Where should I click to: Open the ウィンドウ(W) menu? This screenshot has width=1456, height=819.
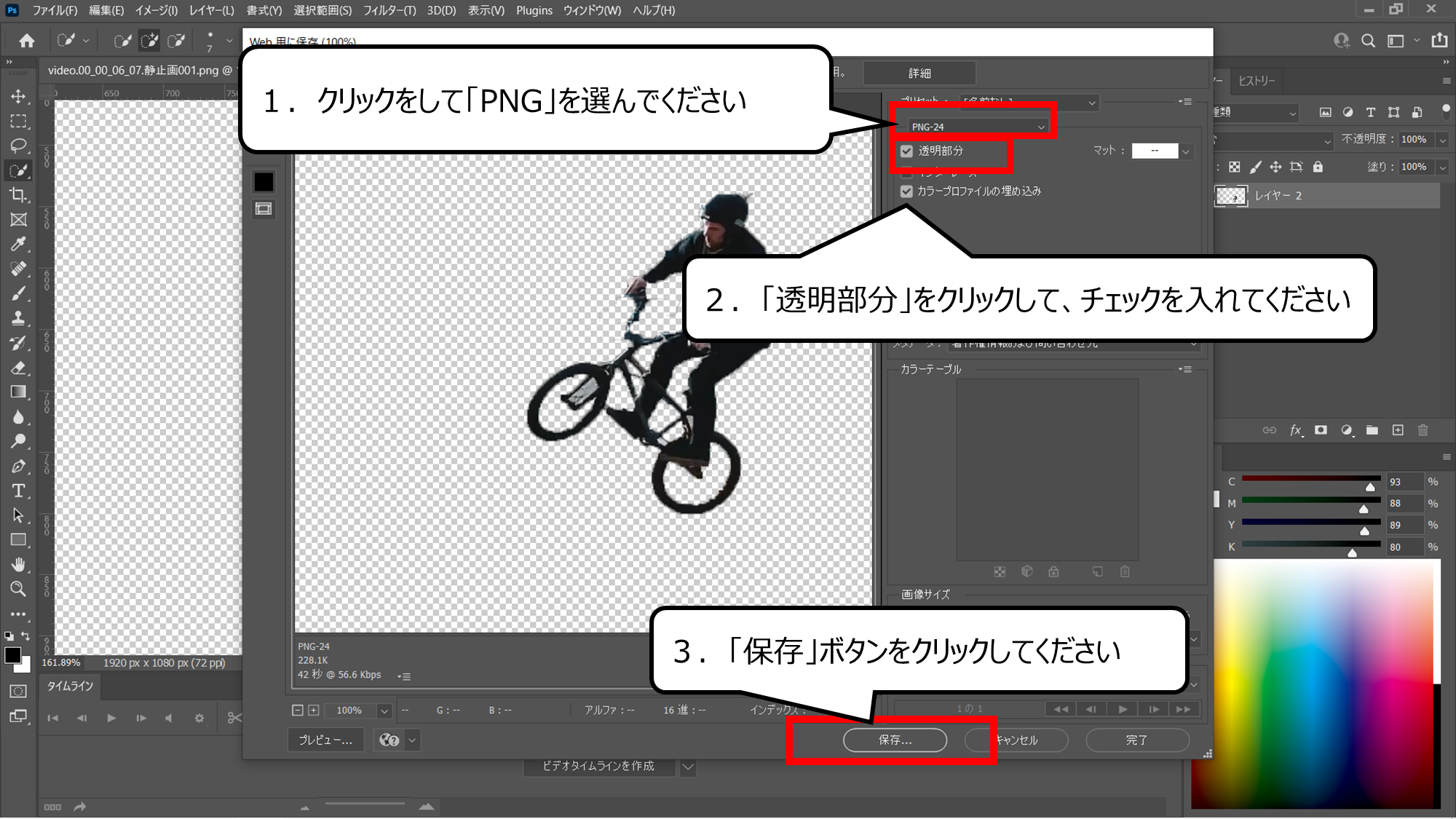(x=592, y=10)
